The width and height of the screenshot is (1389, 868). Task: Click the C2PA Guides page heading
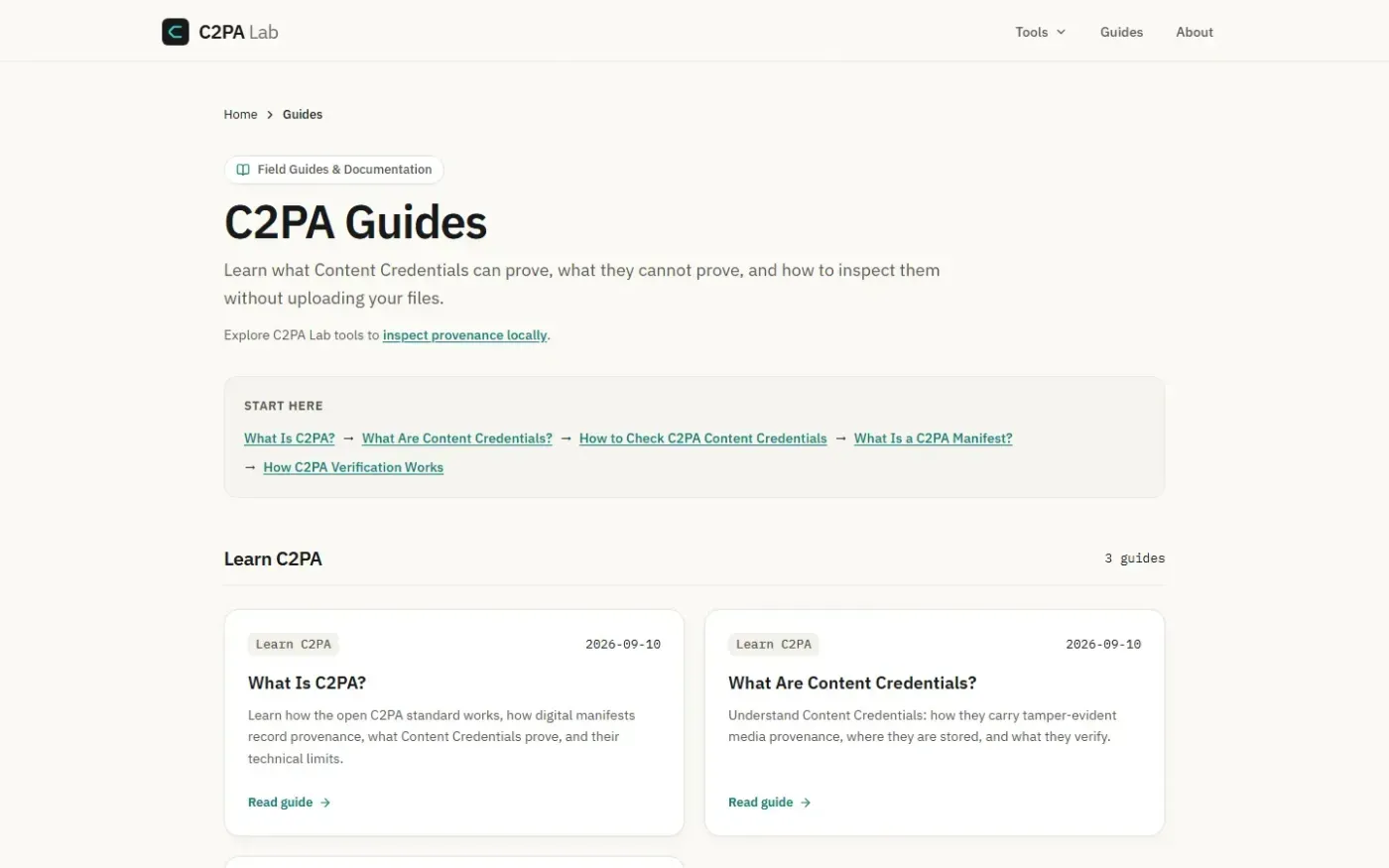(x=356, y=222)
